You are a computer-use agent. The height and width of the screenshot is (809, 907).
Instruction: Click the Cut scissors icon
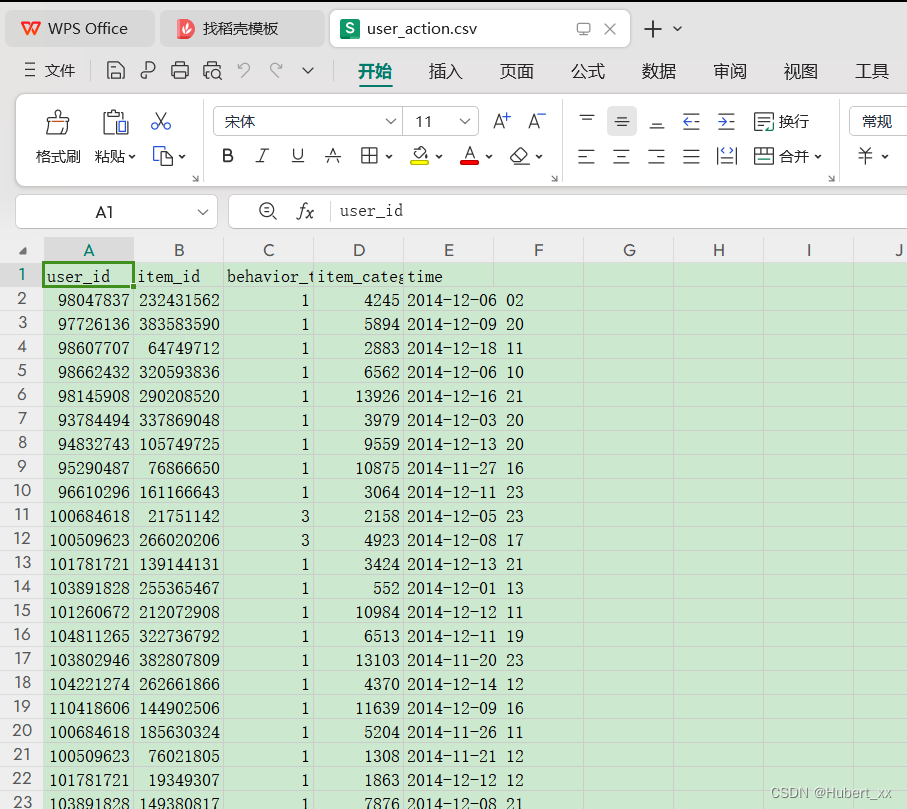(x=161, y=121)
